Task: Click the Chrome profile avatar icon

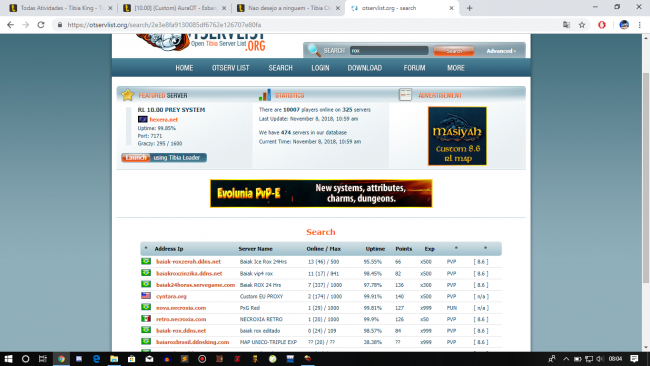Action: pos(624,25)
